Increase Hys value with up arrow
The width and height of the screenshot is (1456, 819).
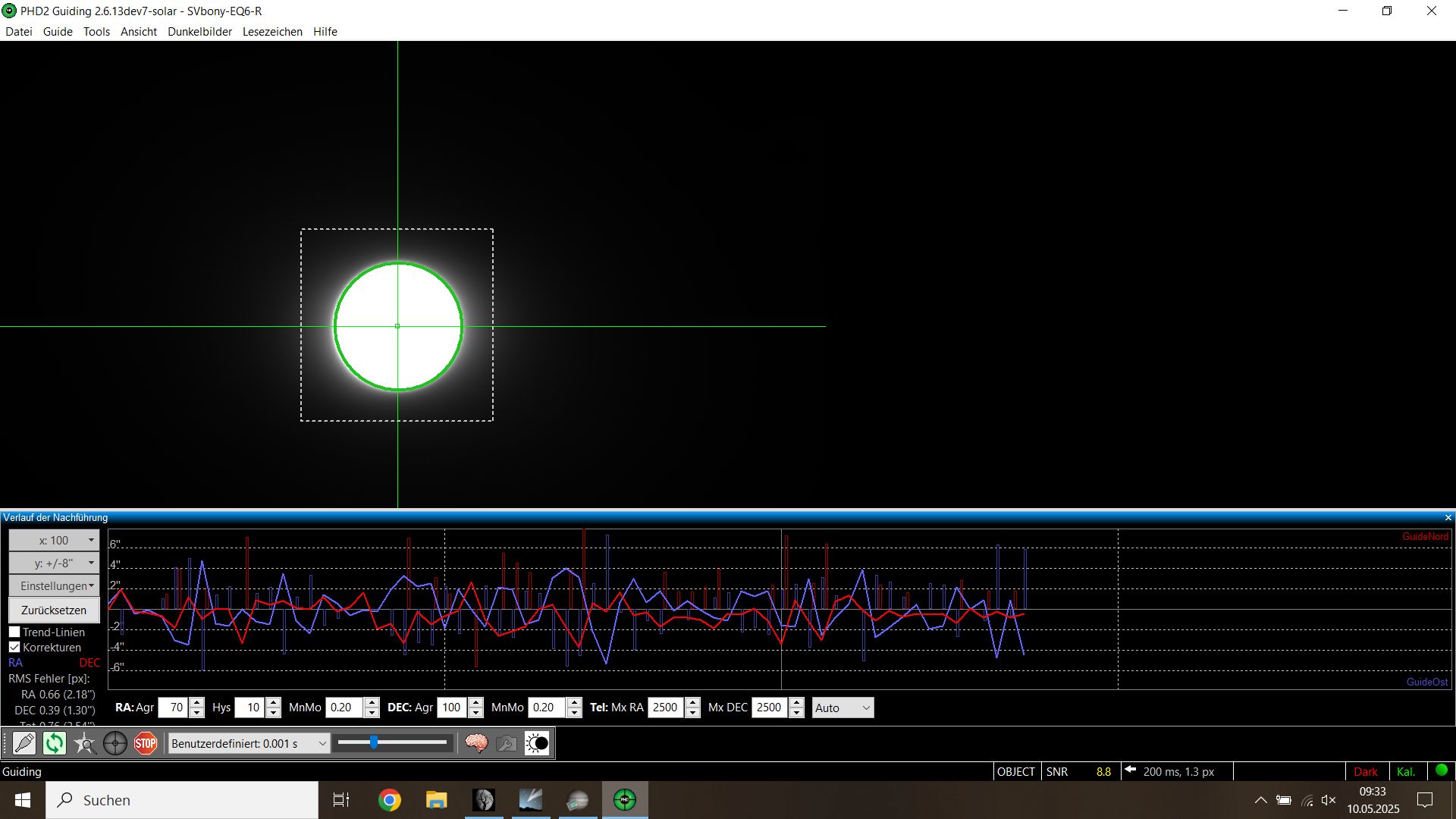pos(274,702)
